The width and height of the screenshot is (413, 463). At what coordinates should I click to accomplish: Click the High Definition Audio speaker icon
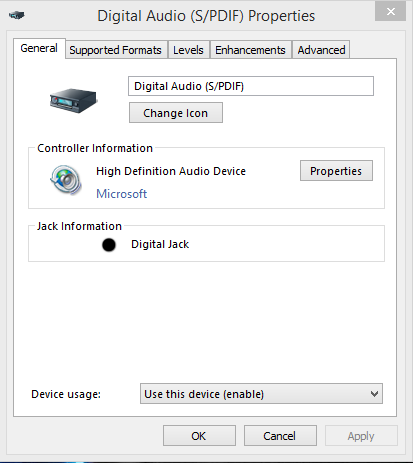[x=66, y=180]
